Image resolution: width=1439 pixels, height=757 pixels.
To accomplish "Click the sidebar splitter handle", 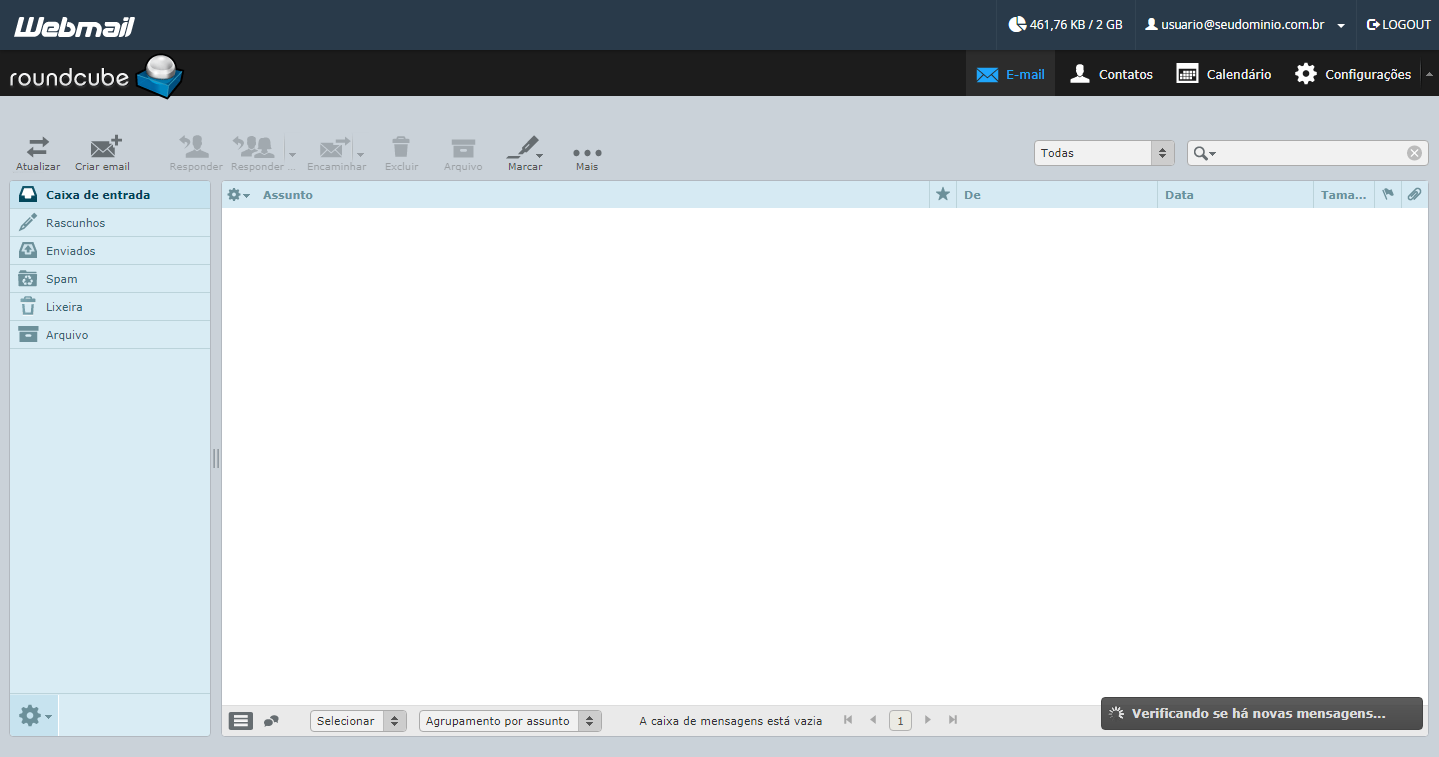I will 216,458.
